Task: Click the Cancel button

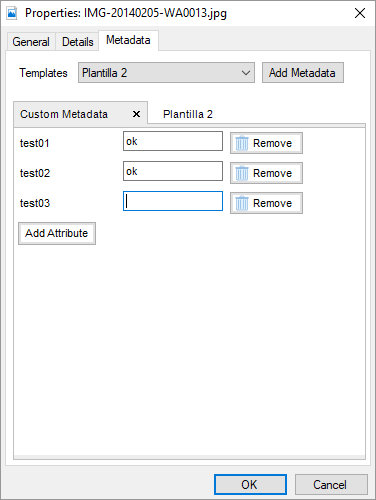Action: (x=331, y=484)
